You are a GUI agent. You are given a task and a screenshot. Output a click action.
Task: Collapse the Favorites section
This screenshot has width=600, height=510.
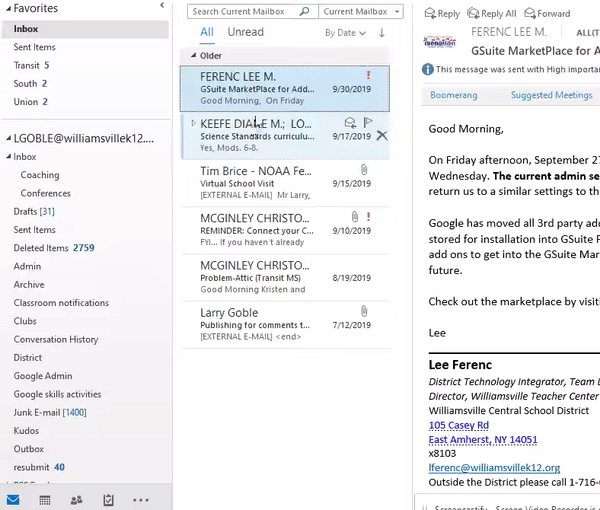(8, 8)
